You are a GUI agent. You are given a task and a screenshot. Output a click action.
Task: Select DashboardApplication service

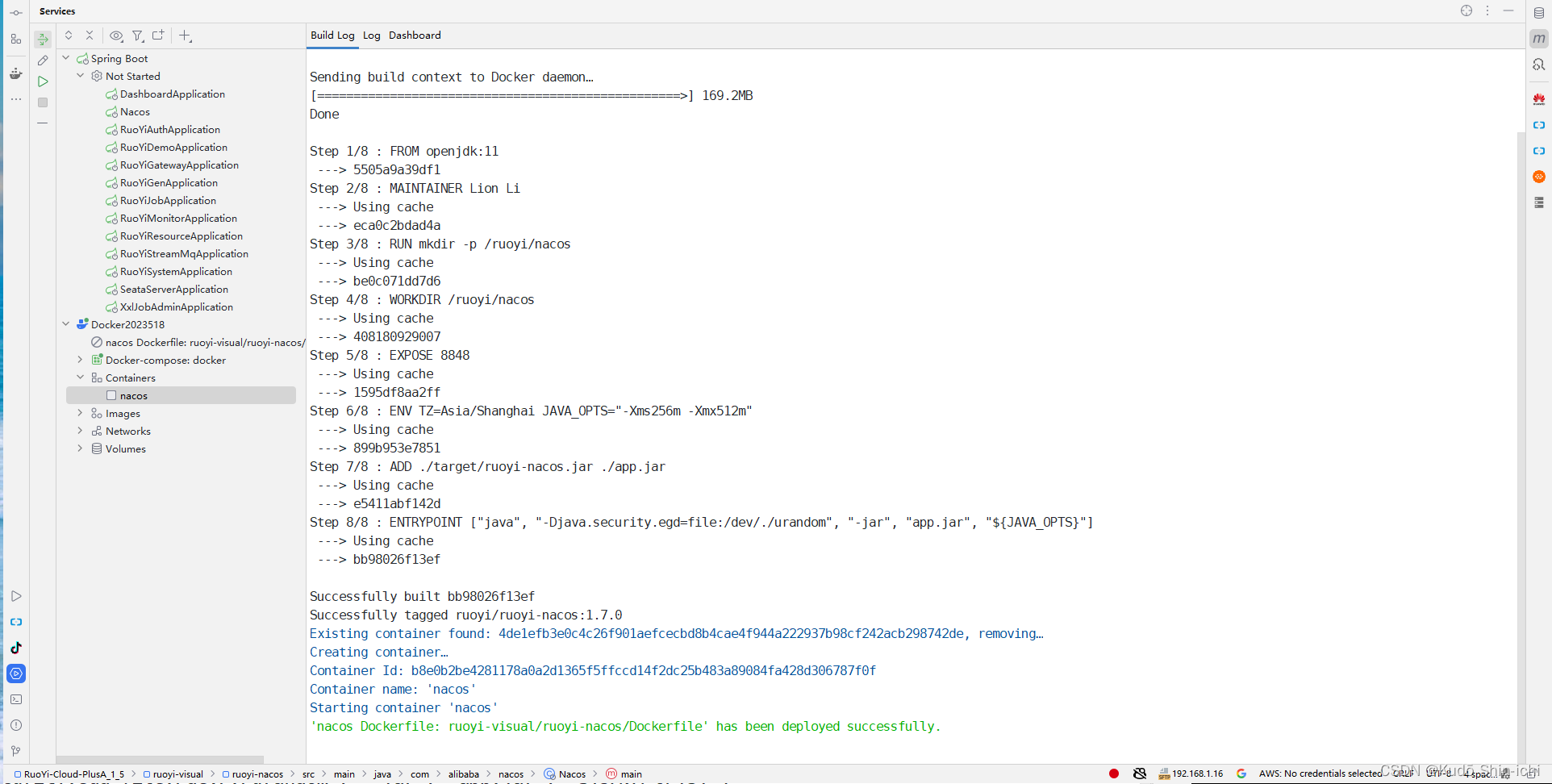coord(172,94)
